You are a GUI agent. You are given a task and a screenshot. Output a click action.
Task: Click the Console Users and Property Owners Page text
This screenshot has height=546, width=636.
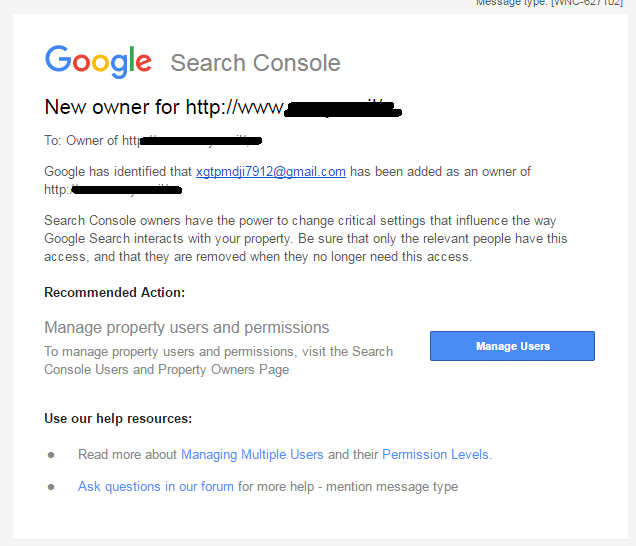pyautogui.click(x=166, y=370)
